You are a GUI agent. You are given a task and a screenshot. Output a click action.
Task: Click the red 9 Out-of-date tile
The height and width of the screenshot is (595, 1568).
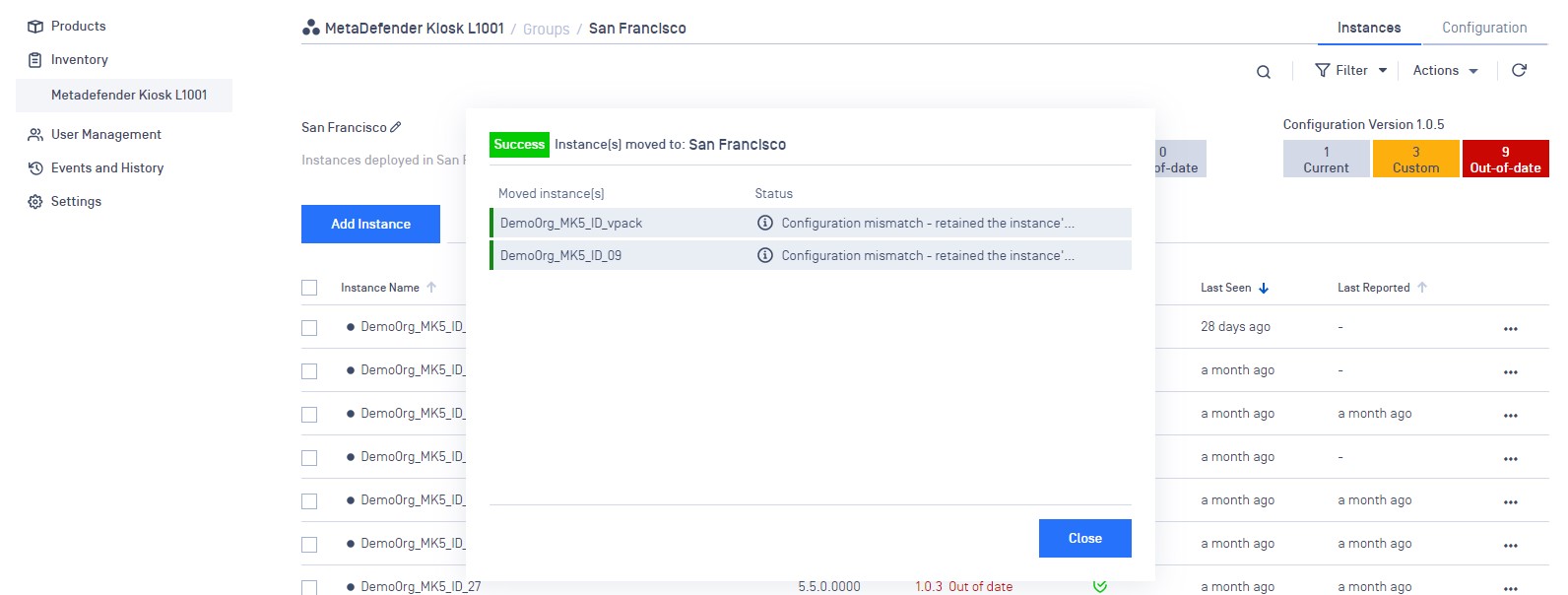1505,159
